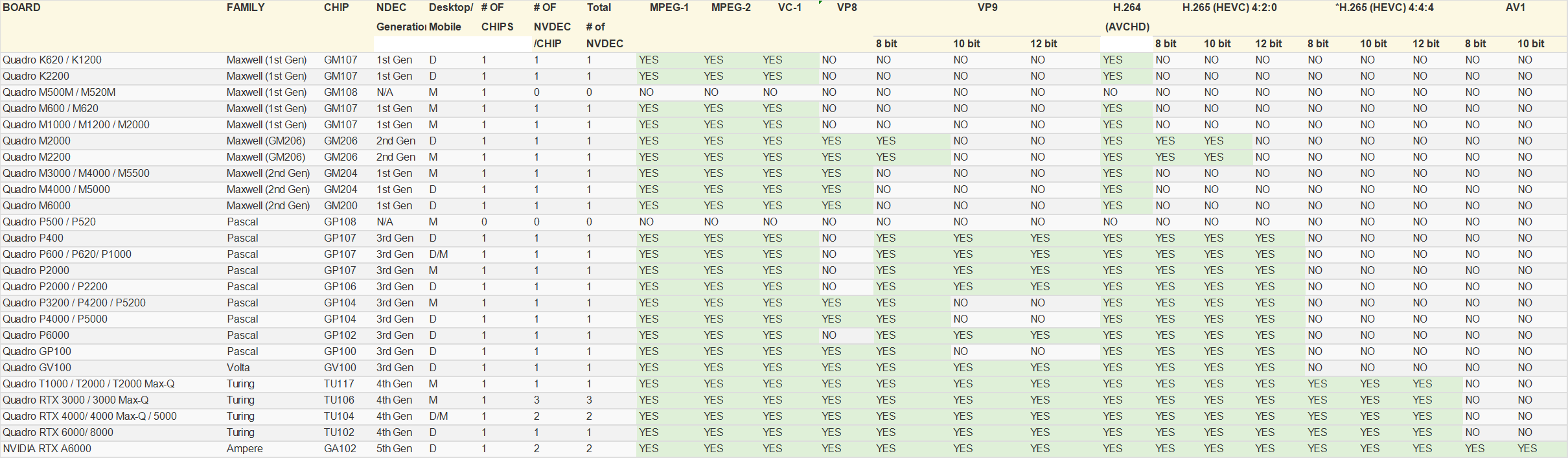This screenshot has width=1568, height=458.
Task: Click the Quadro GV100 board cell
Action: (x=37, y=368)
